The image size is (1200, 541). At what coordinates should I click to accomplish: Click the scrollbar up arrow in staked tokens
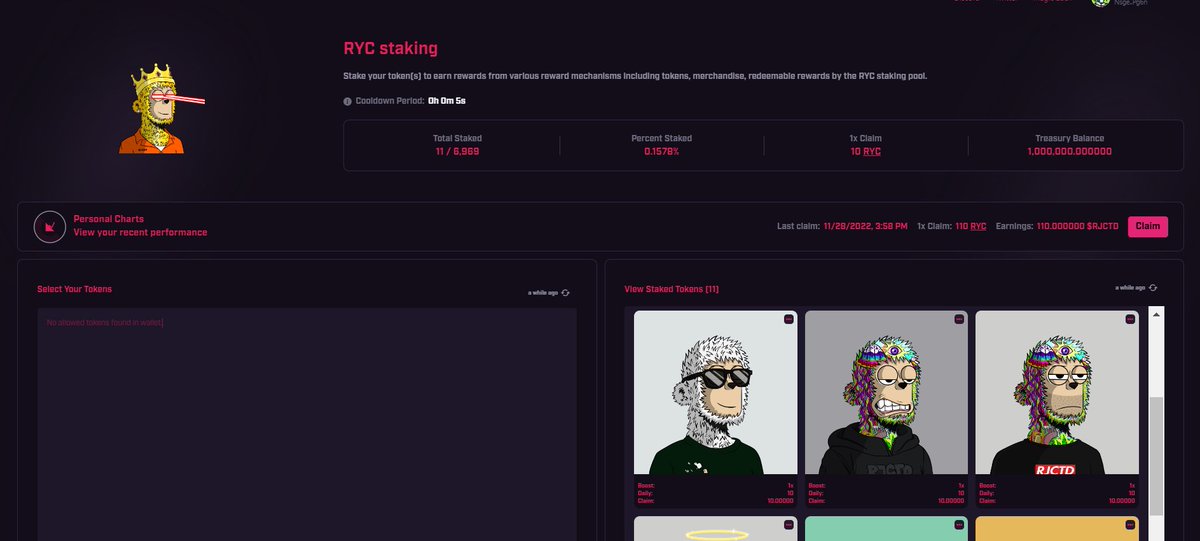pyautogui.click(x=1157, y=315)
